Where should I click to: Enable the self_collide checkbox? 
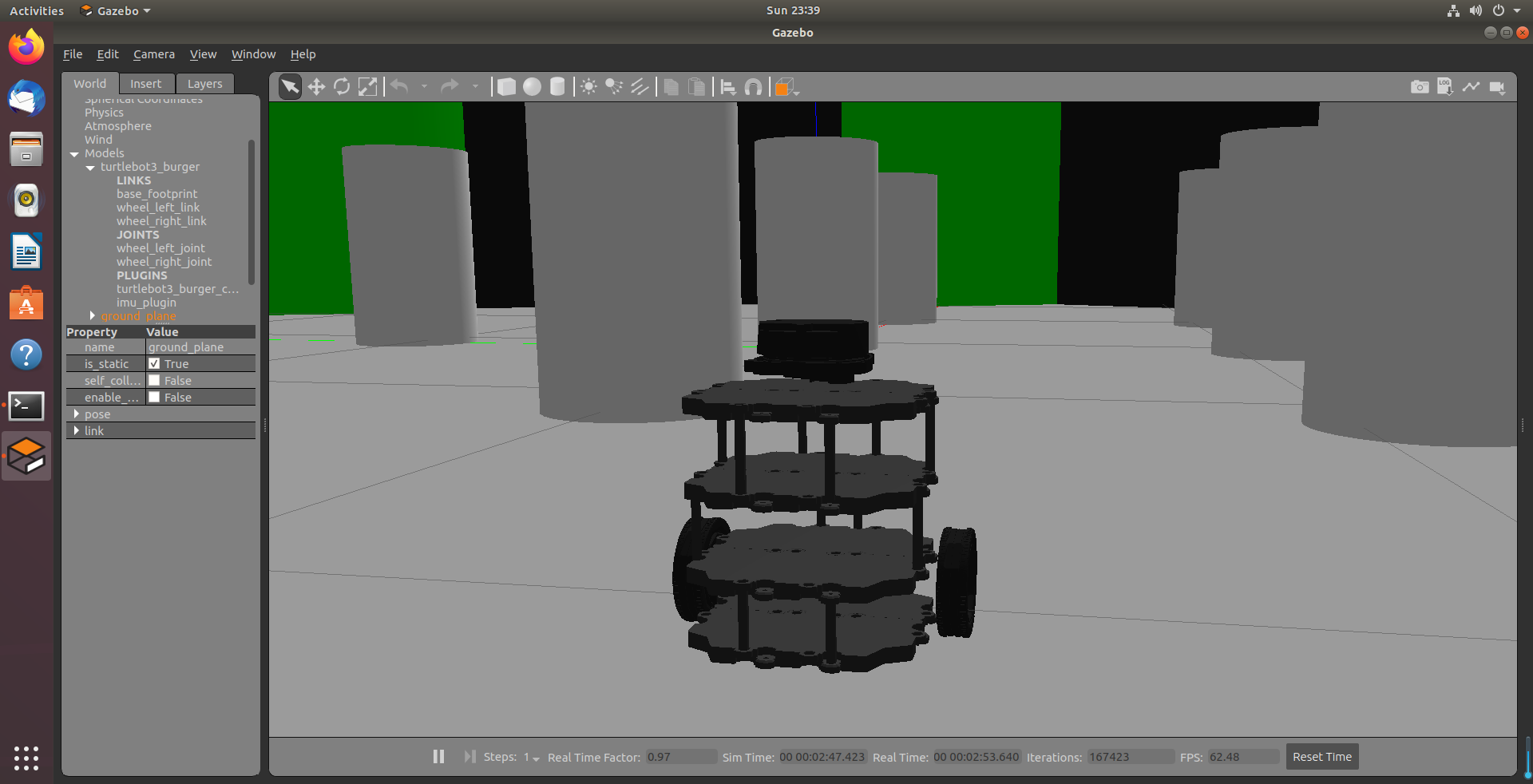[x=155, y=380]
